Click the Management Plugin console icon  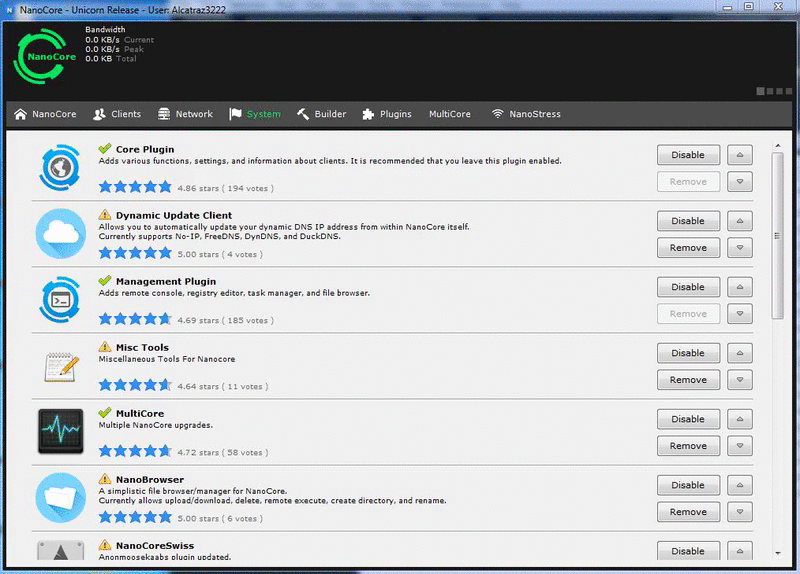click(60, 300)
